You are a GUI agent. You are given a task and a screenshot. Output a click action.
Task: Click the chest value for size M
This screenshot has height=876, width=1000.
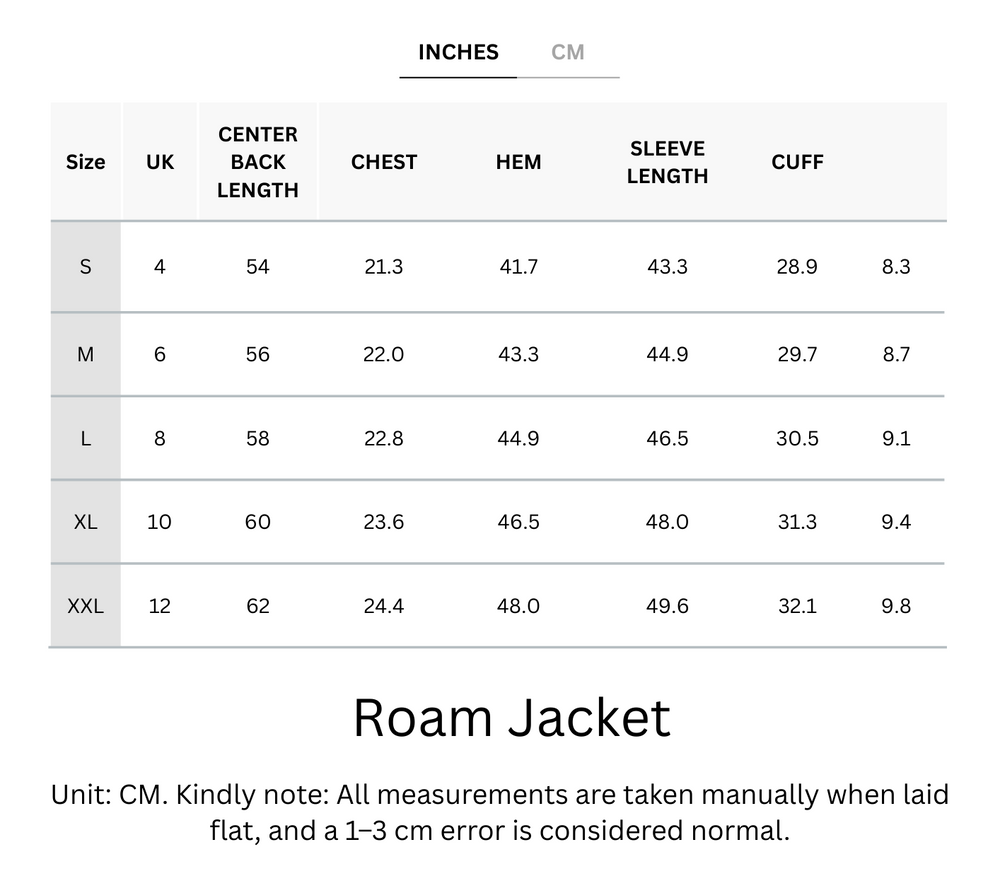point(384,354)
